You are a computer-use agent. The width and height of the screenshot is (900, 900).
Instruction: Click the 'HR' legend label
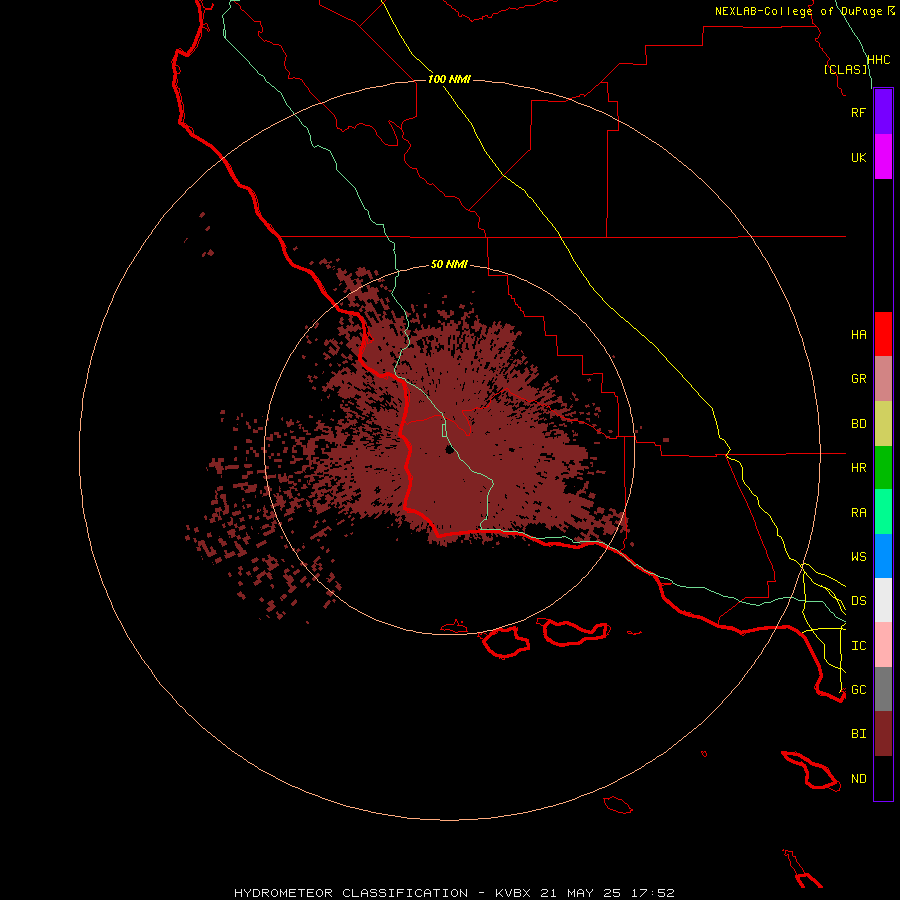[858, 468]
